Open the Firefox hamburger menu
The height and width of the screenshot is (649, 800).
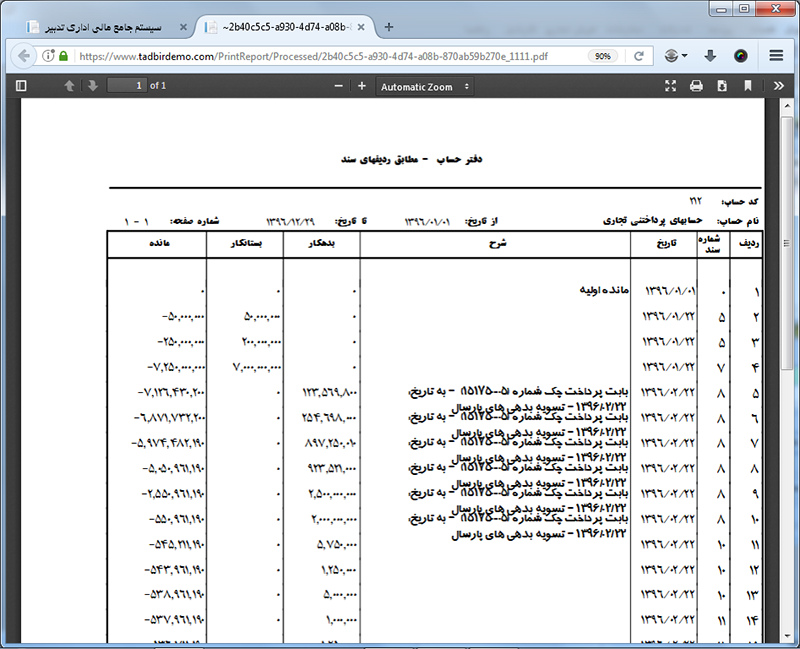[777, 56]
